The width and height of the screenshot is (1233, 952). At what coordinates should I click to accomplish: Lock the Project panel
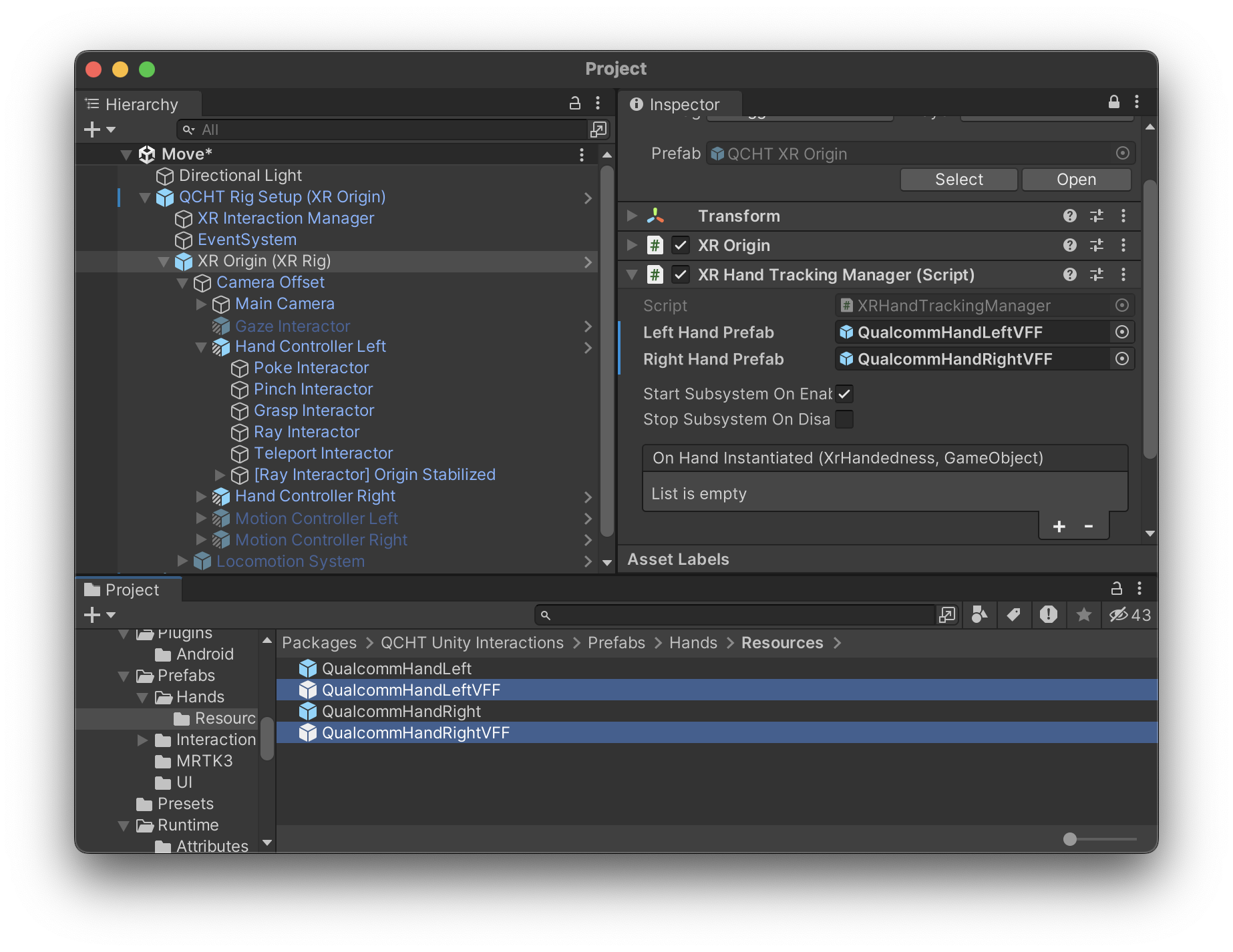pos(1116,588)
